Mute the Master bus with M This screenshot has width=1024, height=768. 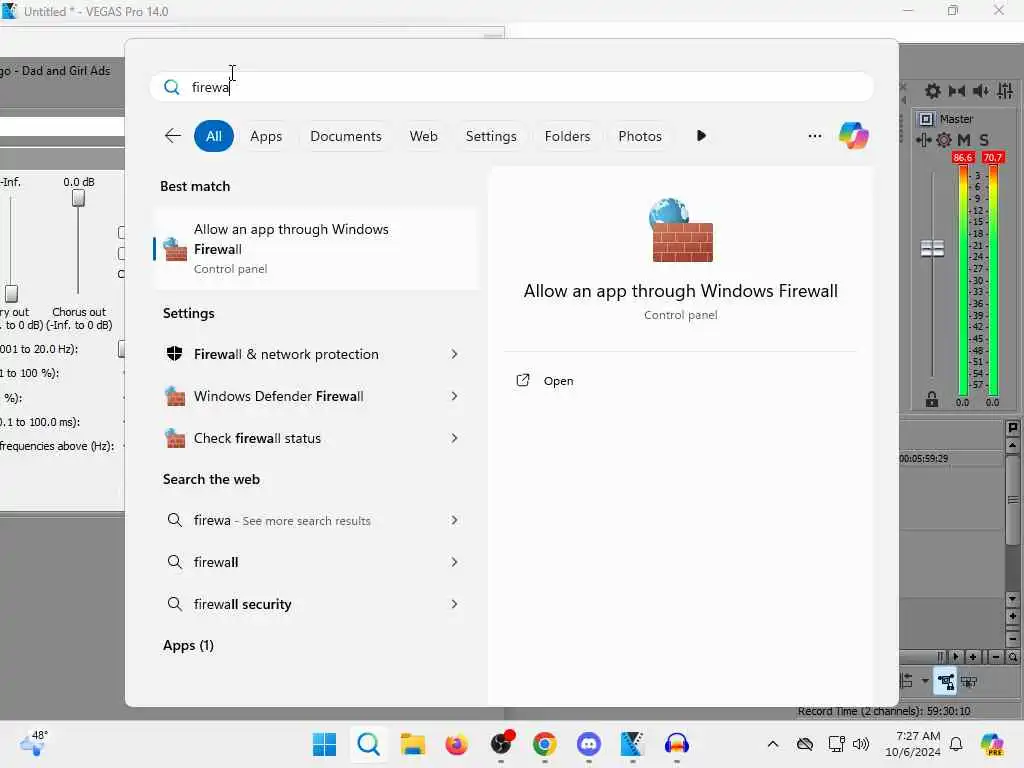pyautogui.click(x=964, y=140)
